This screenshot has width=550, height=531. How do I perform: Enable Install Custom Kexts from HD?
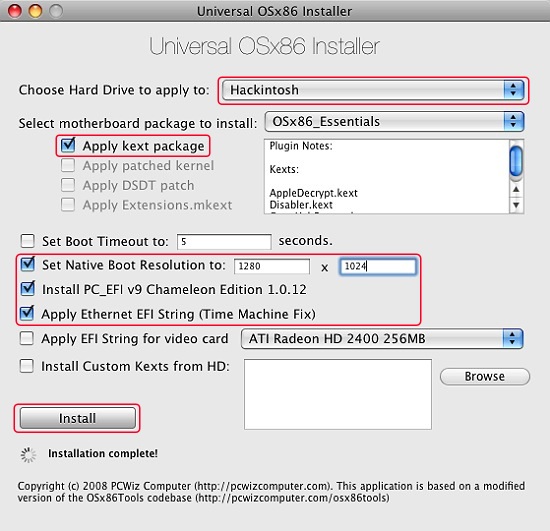[x=27, y=366]
